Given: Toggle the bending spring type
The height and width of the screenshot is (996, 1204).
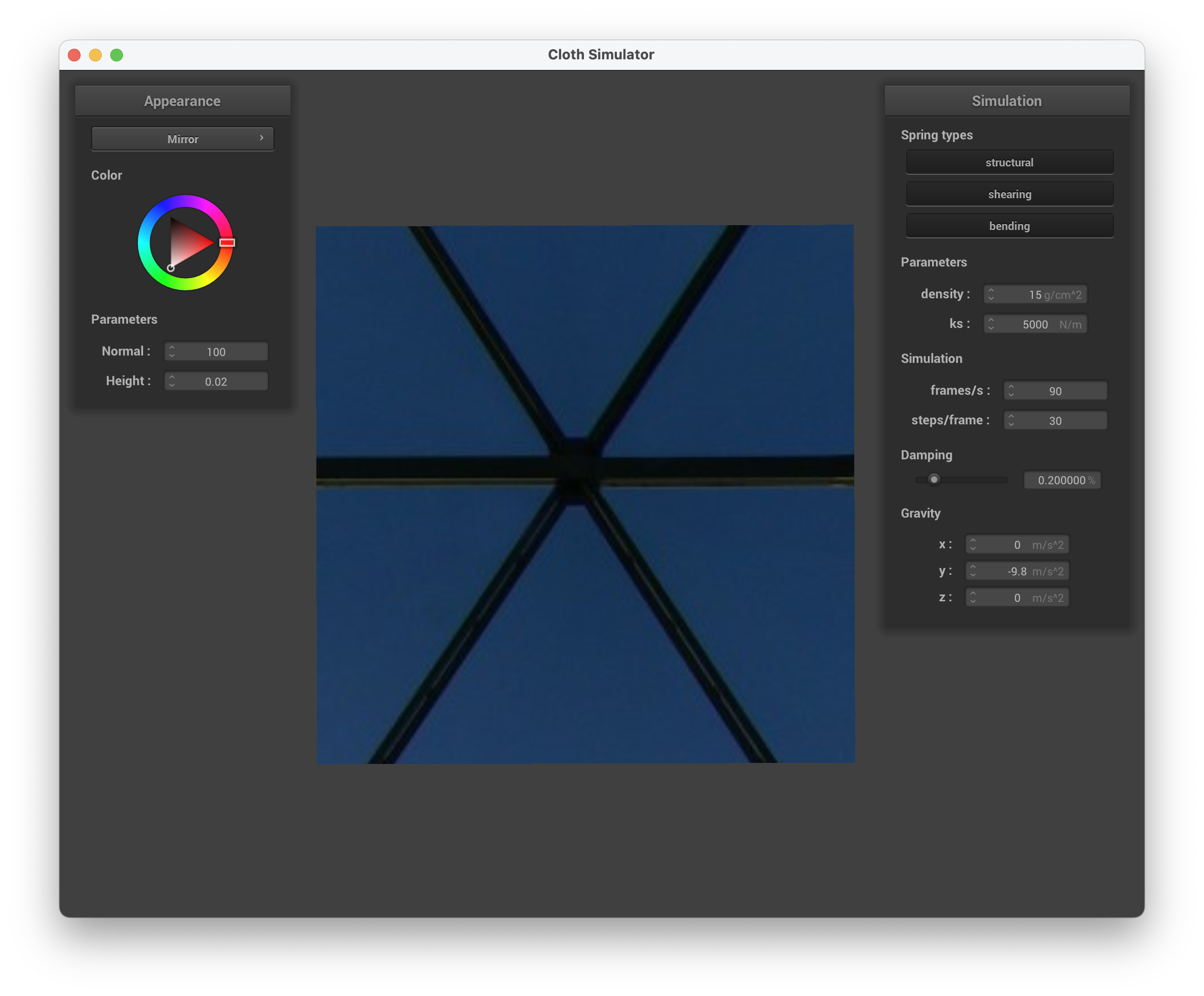Looking at the screenshot, I should [1009, 226].
